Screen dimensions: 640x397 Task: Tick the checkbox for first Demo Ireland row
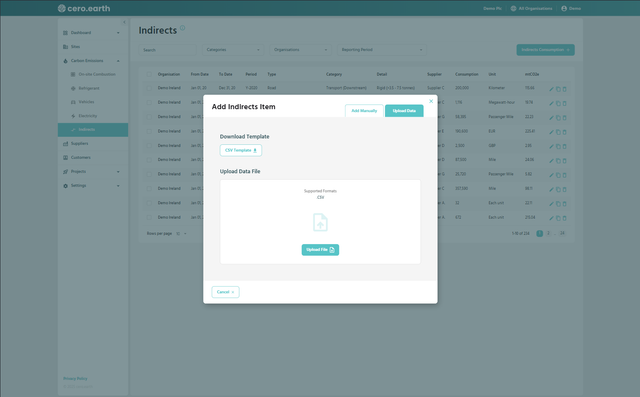(149, 88)
